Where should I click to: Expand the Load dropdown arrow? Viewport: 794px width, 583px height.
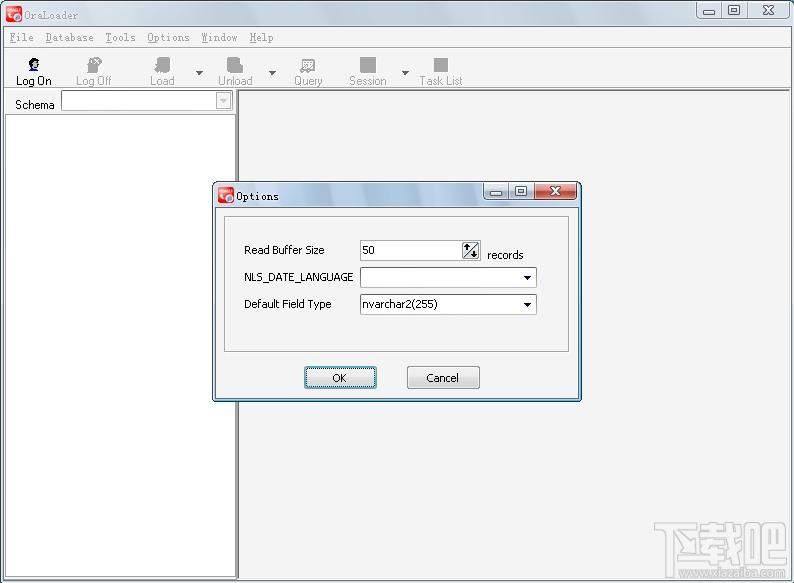pos(200,73)
